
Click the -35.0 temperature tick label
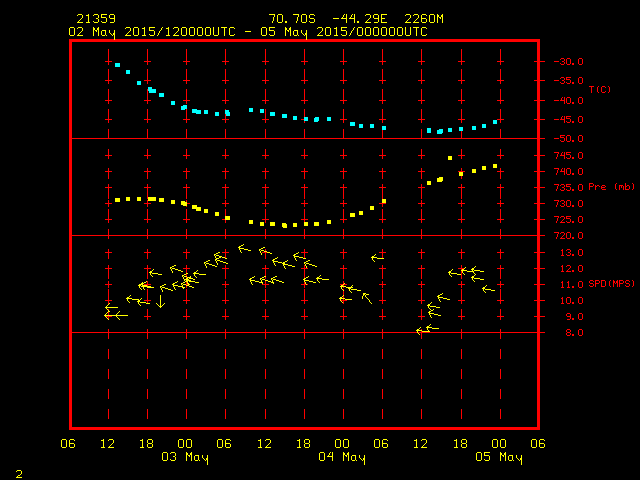569,81
